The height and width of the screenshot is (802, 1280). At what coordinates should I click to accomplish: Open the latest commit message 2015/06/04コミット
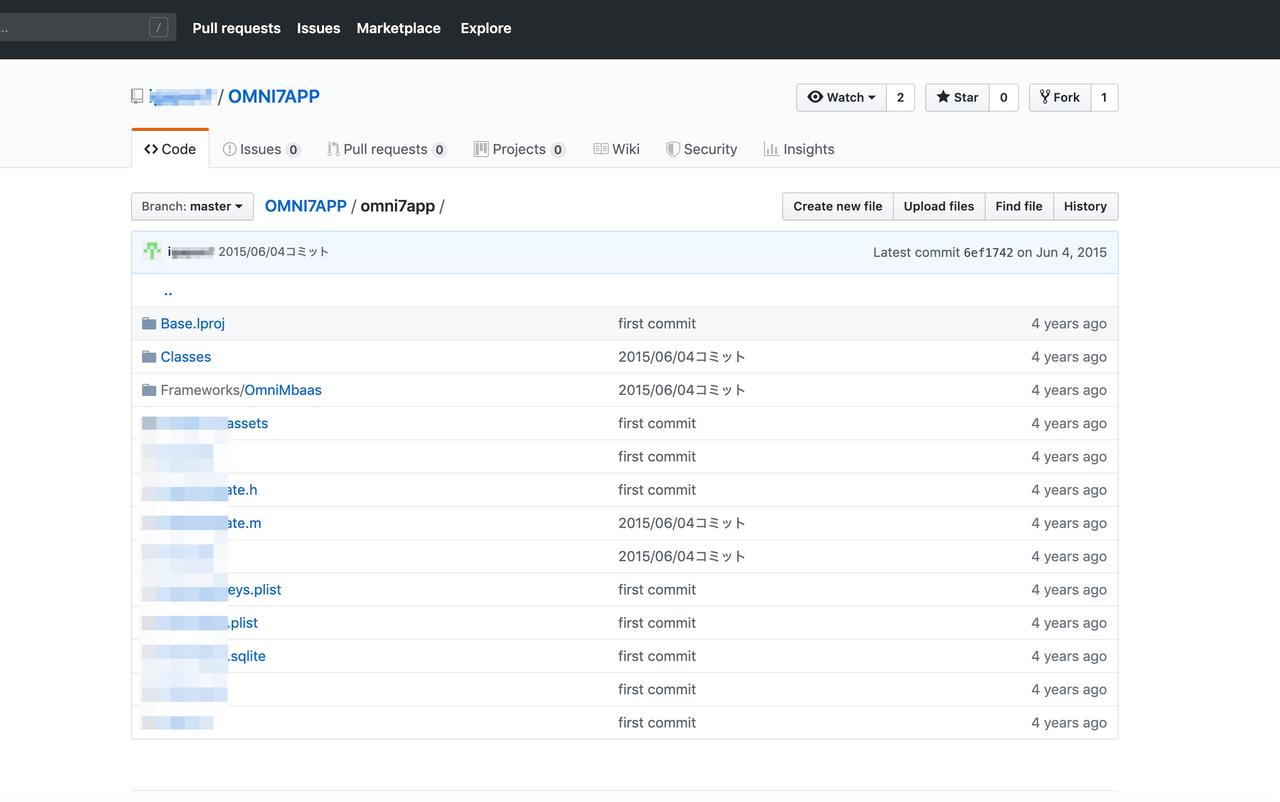[274, 252]
